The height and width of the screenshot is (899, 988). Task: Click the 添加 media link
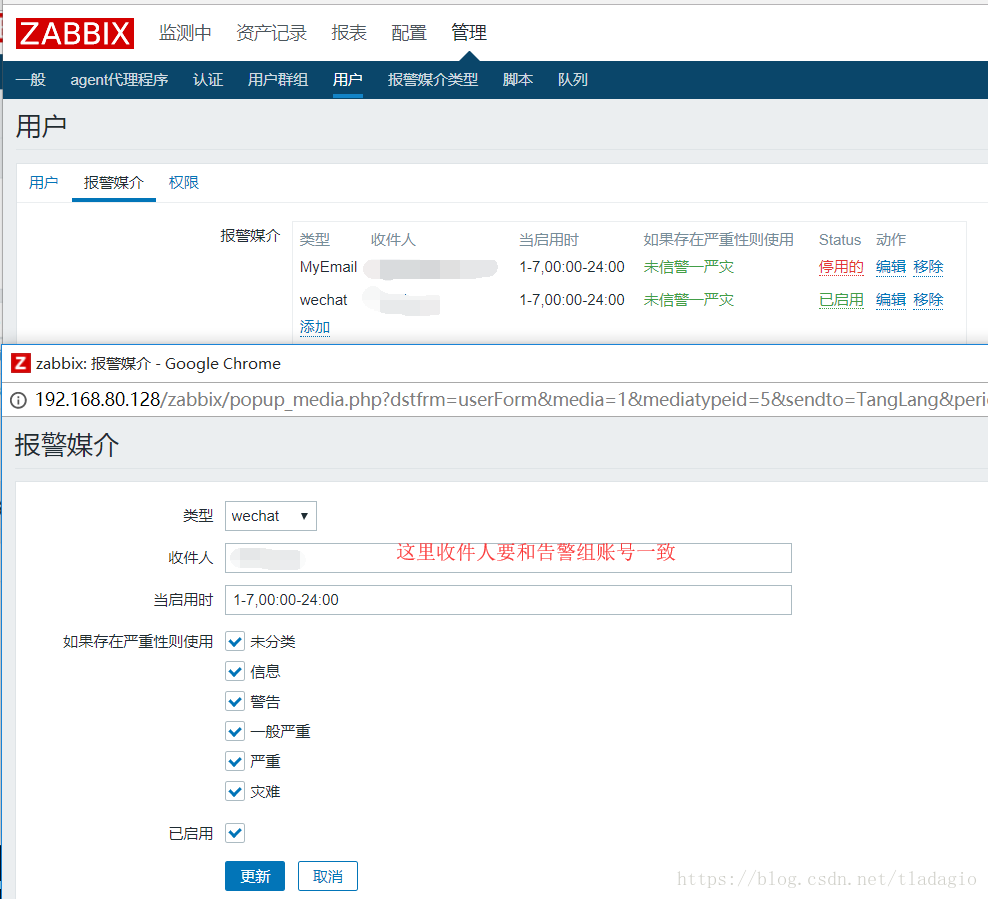point(315,327)
